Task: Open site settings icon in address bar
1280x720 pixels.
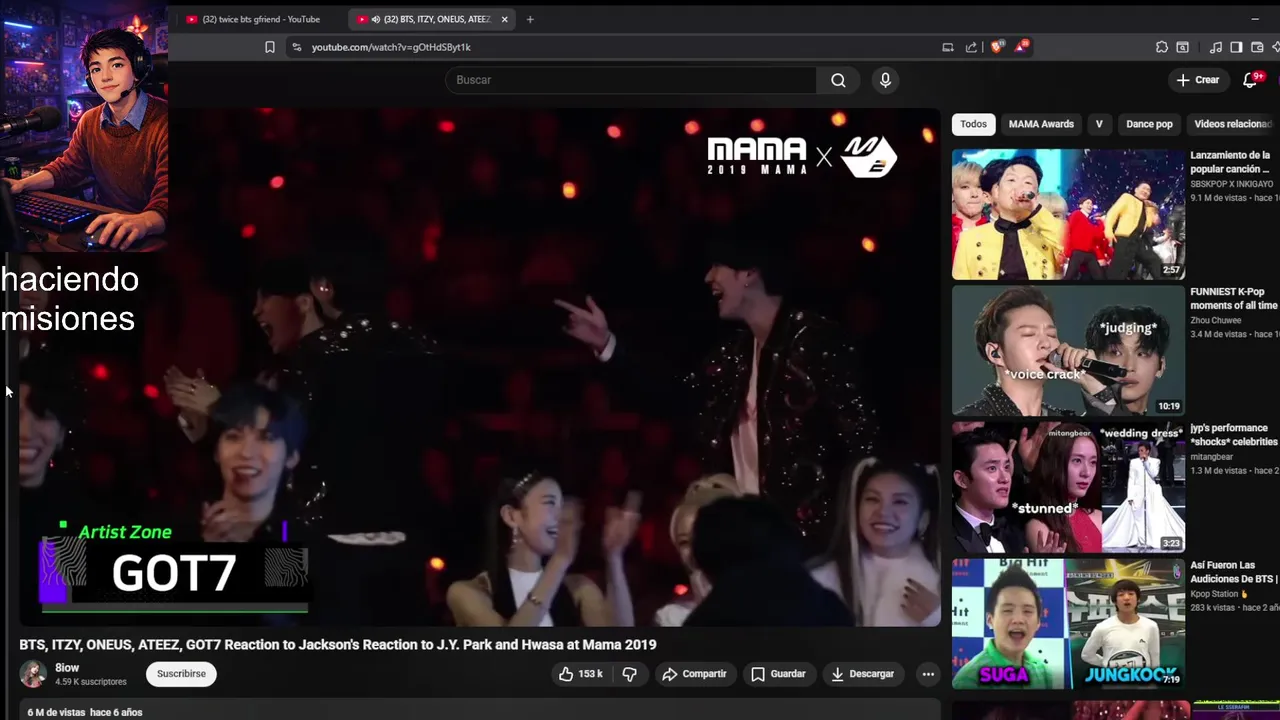Action: point(296,47)
